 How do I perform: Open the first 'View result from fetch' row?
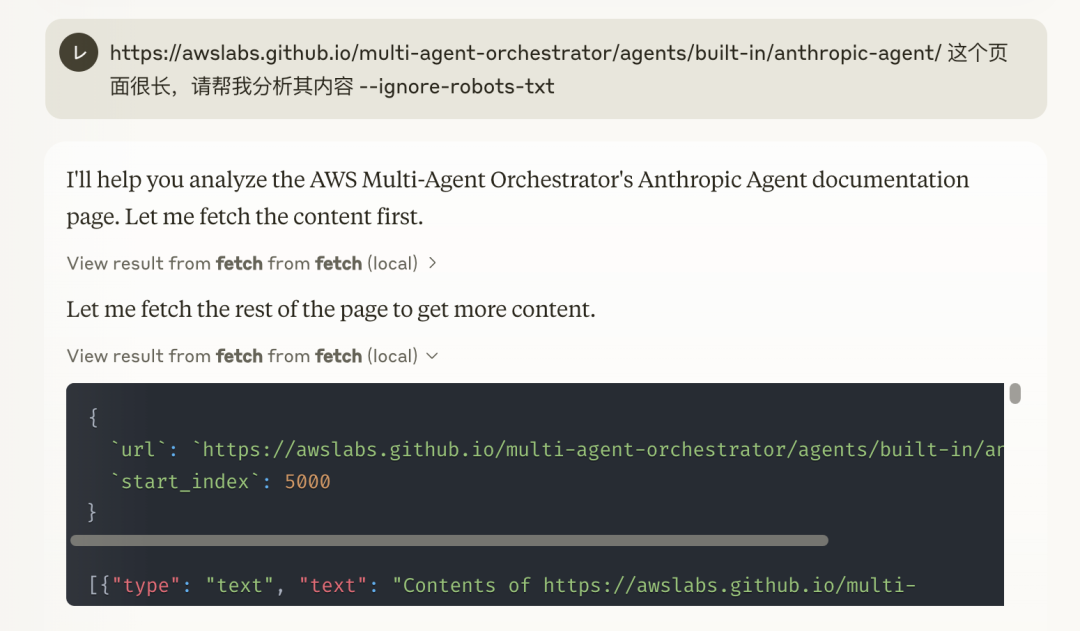[251, 263]
